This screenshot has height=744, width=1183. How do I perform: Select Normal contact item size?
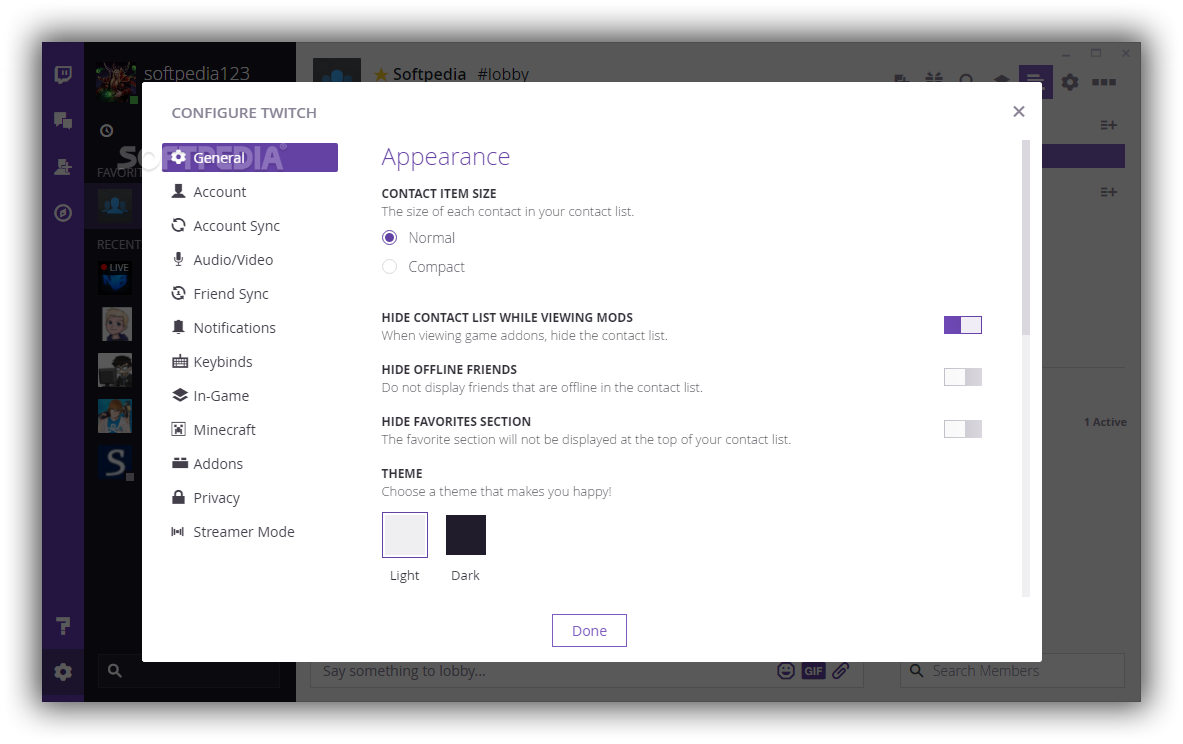point(389,238)
